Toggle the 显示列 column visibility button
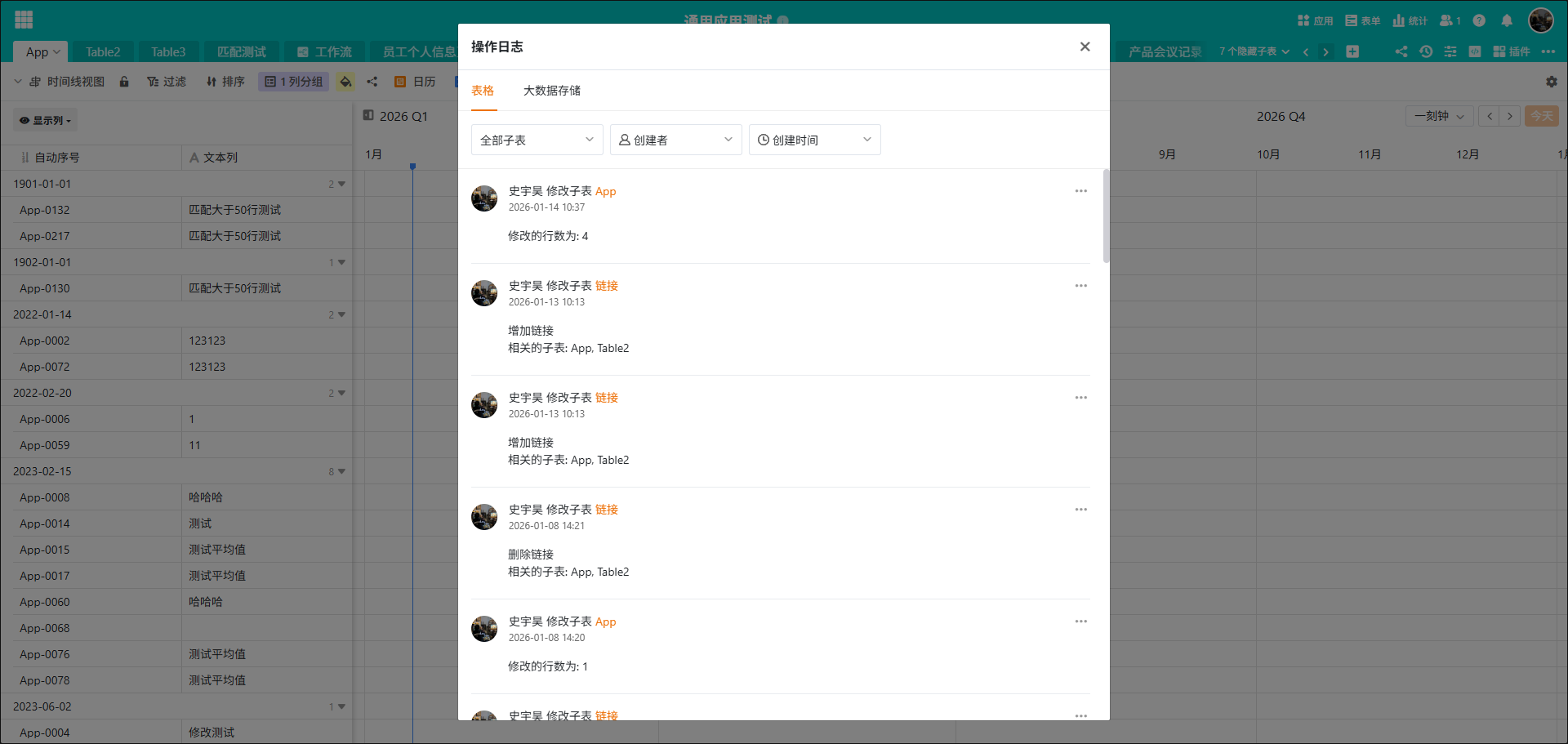Screen dimensions: 1568x744 point(45,120)
